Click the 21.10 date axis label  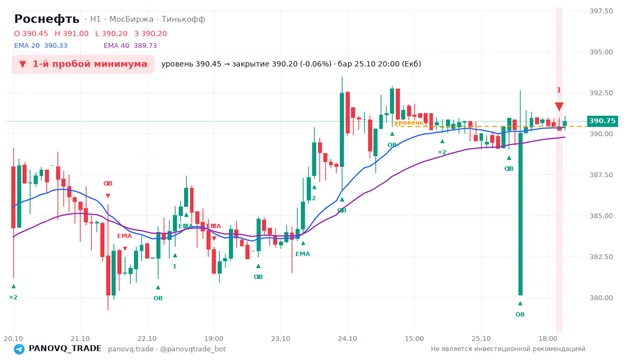click(80, 339)
